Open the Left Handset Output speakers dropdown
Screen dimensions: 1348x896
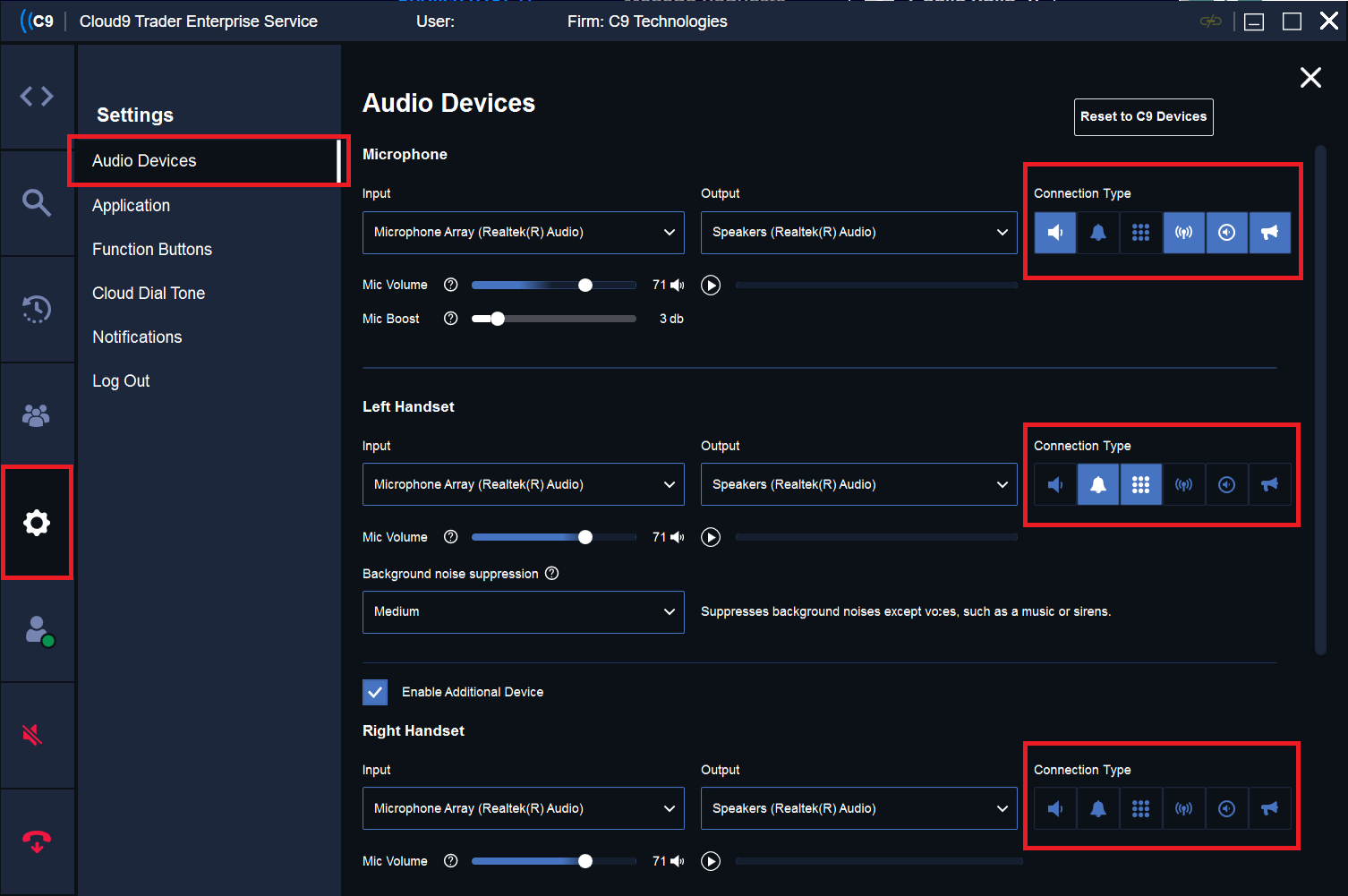pos(858,484)
